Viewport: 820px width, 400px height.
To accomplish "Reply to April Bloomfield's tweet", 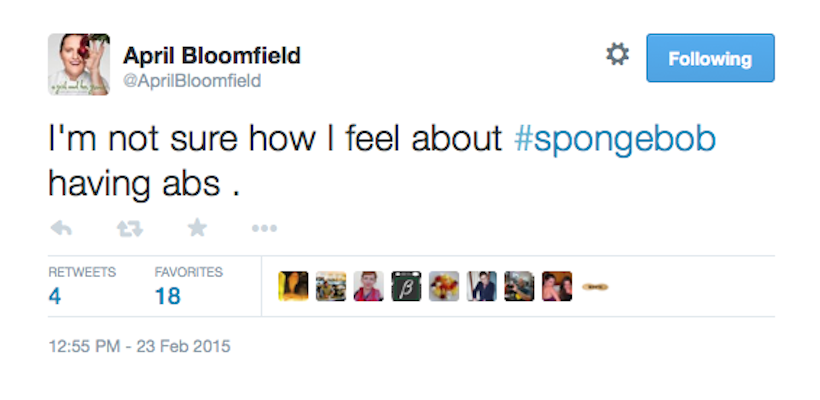I will pos(61,229).
